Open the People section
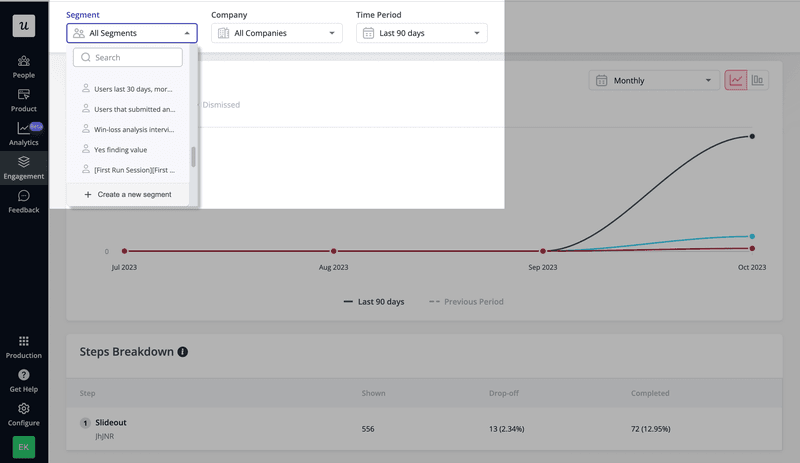Image resolution: width=800 pixels, height=463 pixels. click(x=23, y=67)
